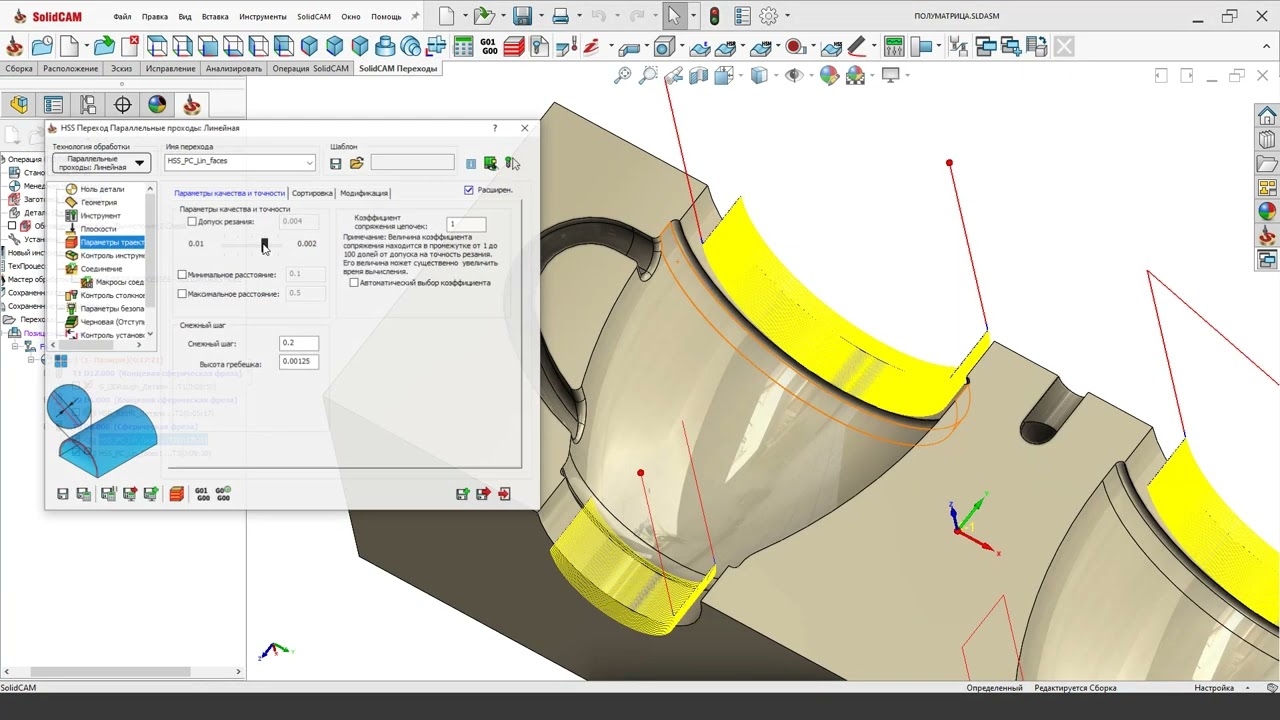Switch to the Операция SolidCAM ribbon tab
1280x720 pixels.
[311, 69]
